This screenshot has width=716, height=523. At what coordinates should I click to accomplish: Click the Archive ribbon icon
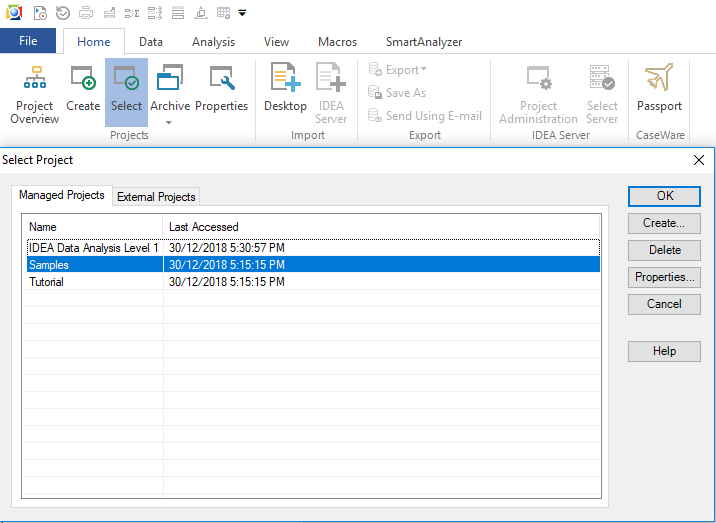[170, 88]
